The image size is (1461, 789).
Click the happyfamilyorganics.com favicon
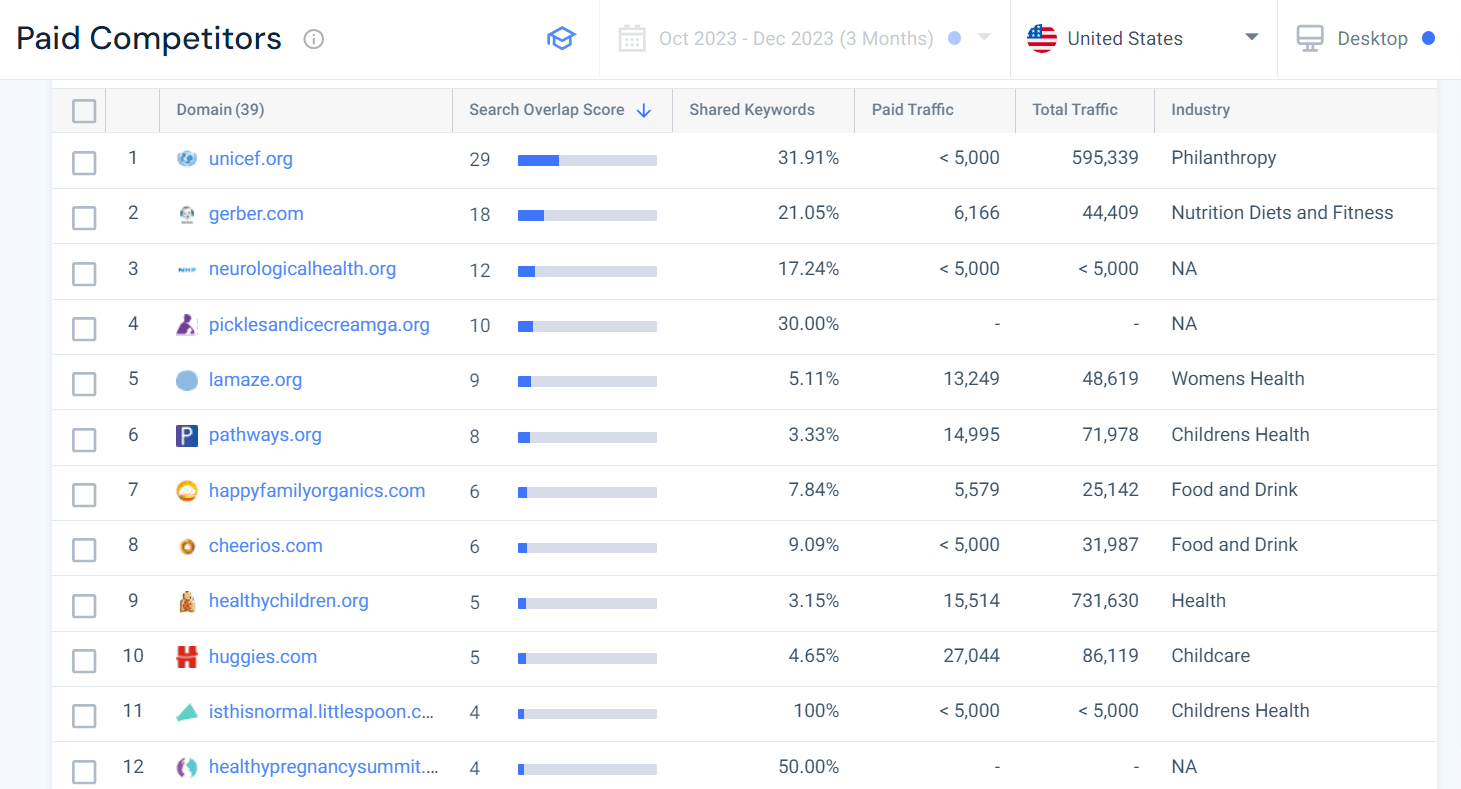(x=187, y=491)
